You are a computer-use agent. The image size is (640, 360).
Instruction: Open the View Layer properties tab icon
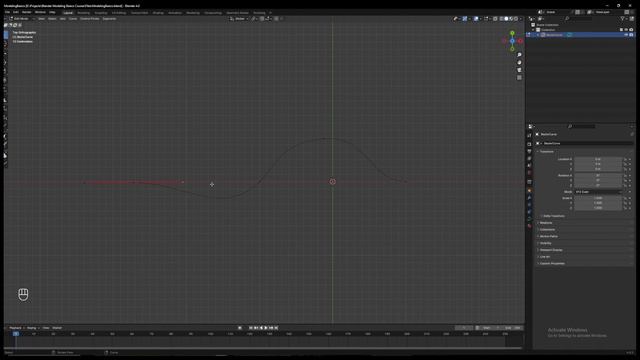(529, 158)
